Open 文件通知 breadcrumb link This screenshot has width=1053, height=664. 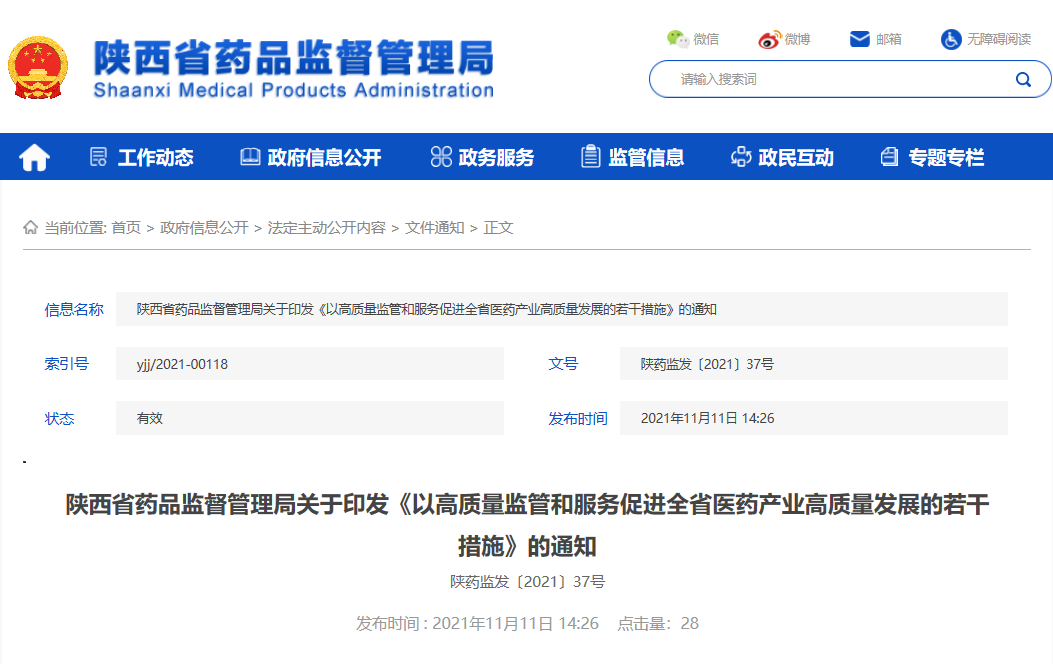coord(434,228)
